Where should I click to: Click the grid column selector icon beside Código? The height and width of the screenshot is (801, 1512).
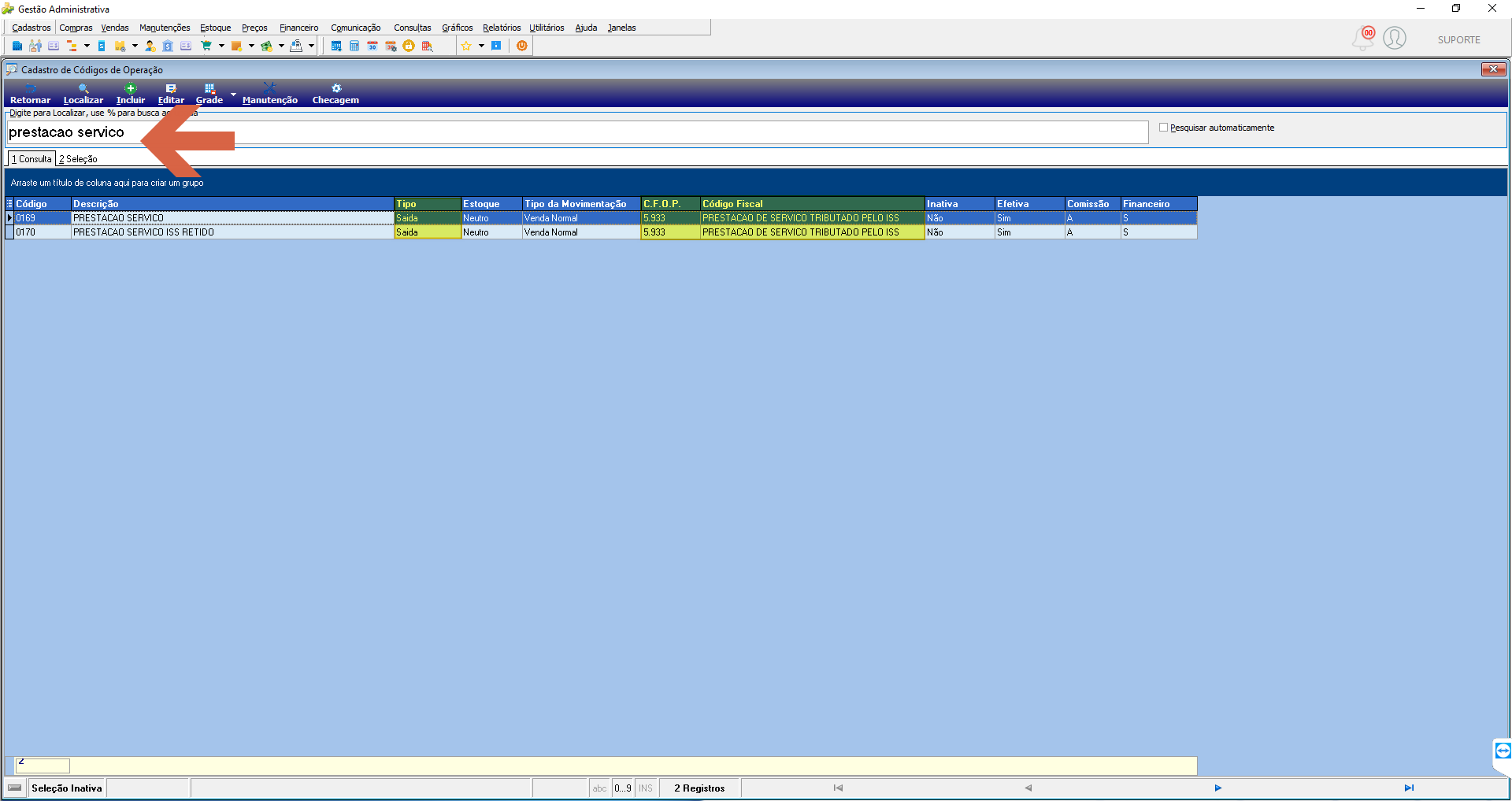point(9,204)
